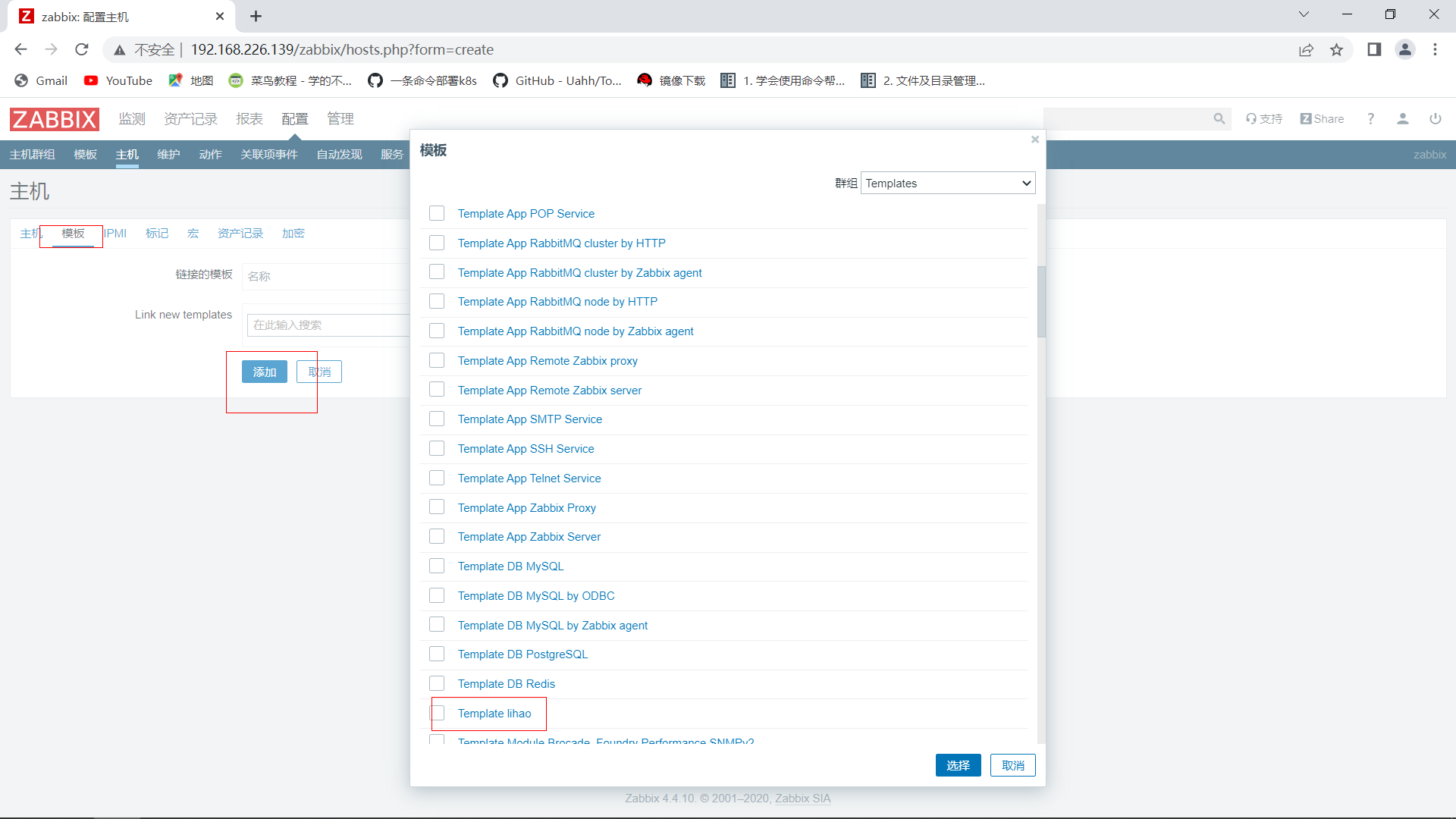The width and height of the screenshot is (1456, 819).
Task: Open the Templates group dropdown
Action: 947,184
